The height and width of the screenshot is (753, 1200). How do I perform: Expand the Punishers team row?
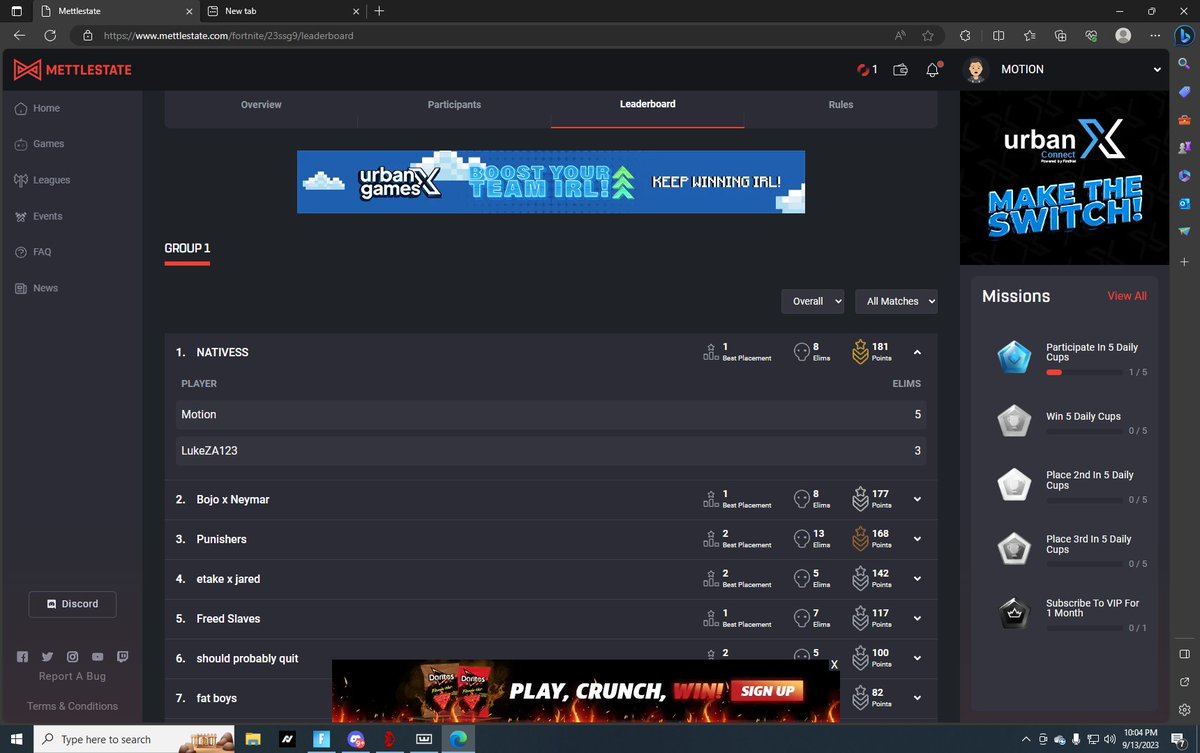click(918, 539)
